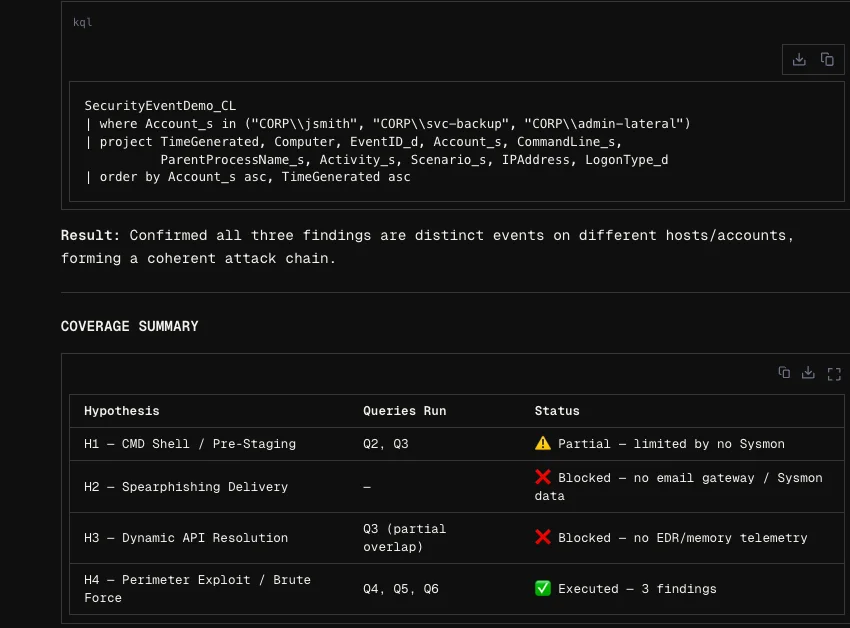Click the SecurityEventDemo_CL line in the query

[x=160, y=105]
